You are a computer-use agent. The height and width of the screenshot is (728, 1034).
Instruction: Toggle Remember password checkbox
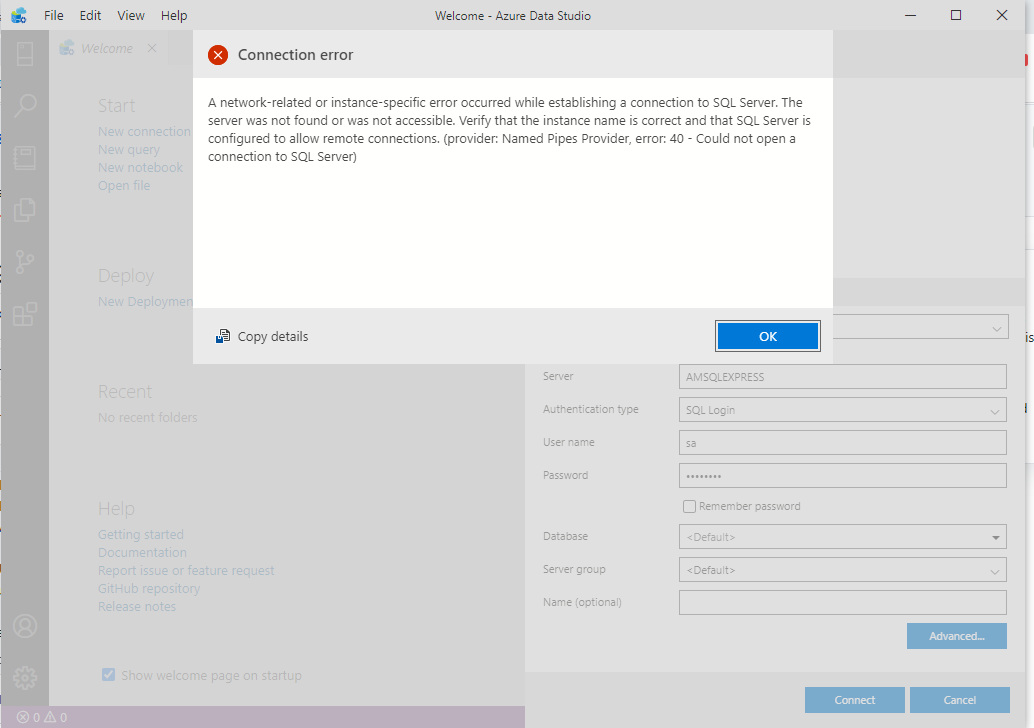[x=689, y=506]
